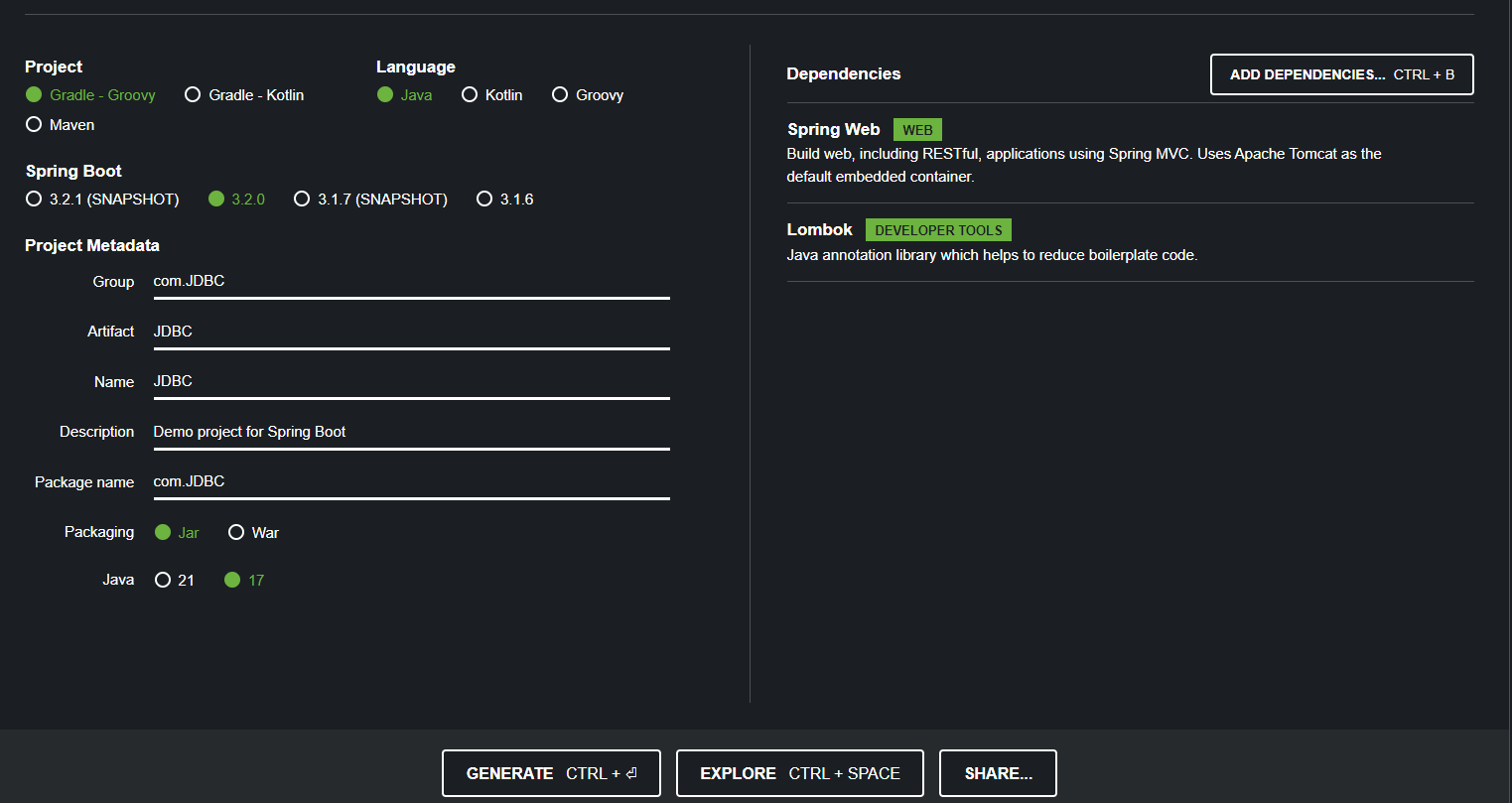Choose Maven as project type
The image size is (1512, 803).
[x=61, y=125]
